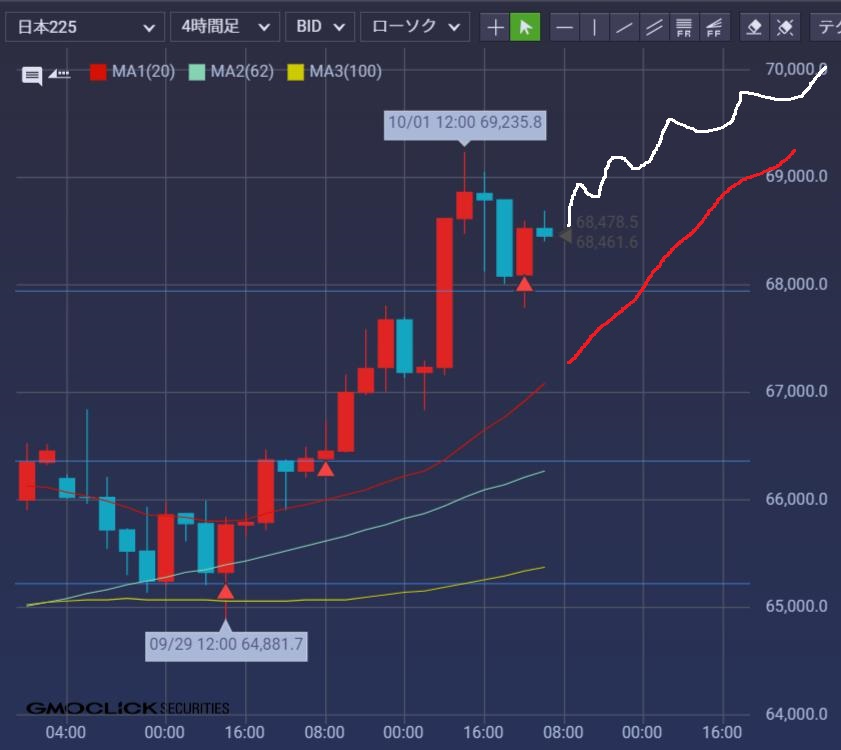Image resolution: width=841 pixels, height=750 pixels.
Task: Pick the FF Fibonacci fan tool
Action: 714,27
